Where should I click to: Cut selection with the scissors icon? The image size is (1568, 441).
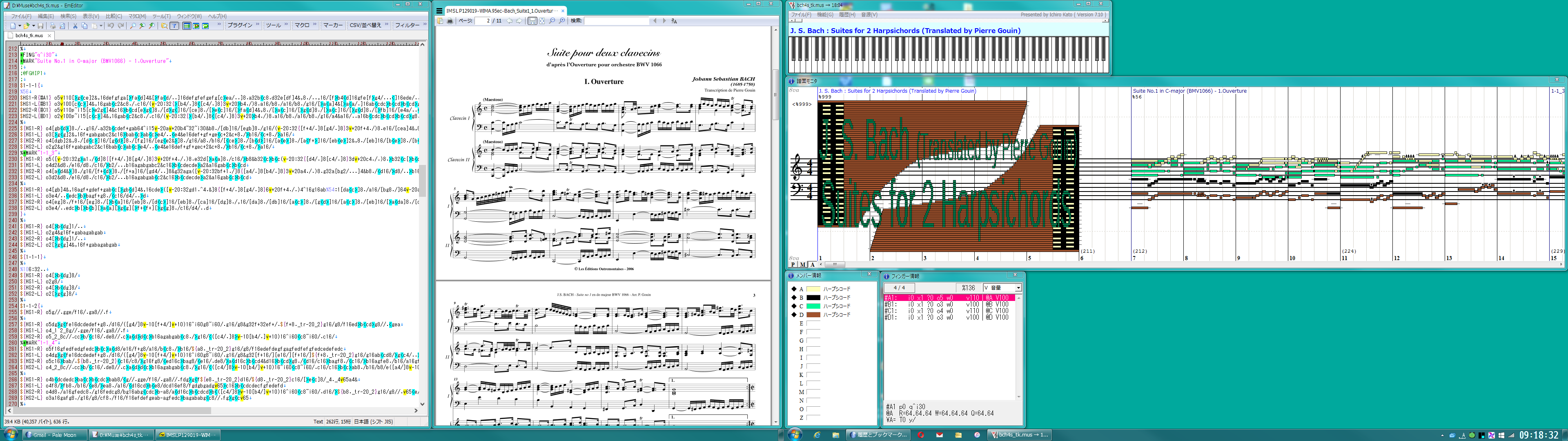pyautogui.click(x=75, y=26)
